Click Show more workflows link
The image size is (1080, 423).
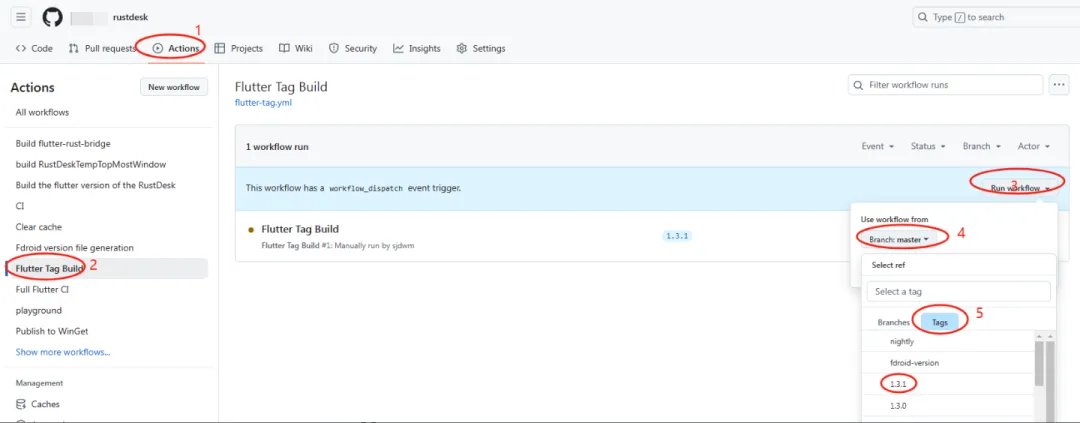point(63,352)
